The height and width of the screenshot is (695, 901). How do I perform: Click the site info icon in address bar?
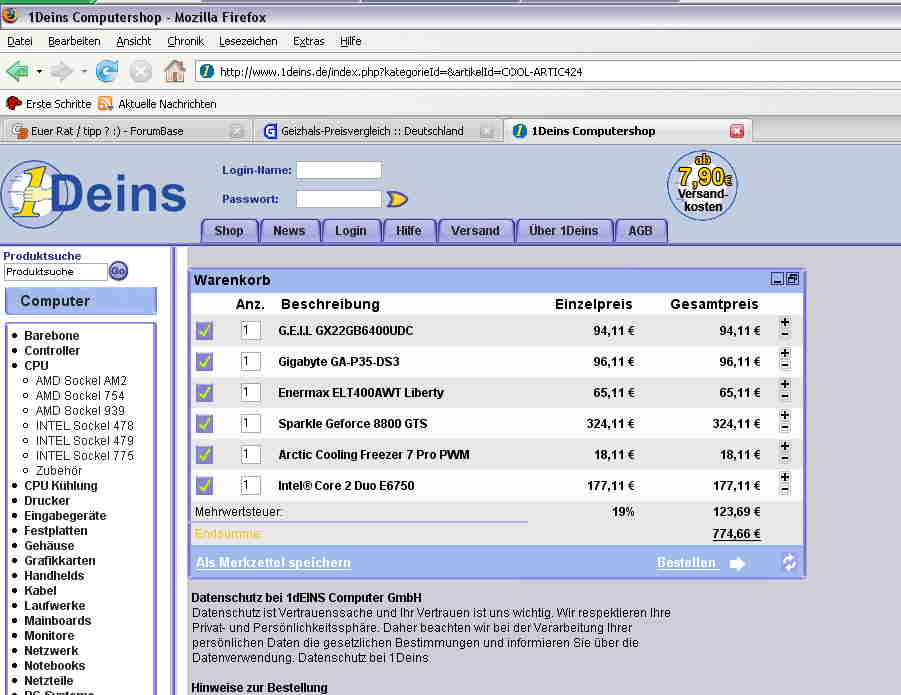tap(207, 72)
